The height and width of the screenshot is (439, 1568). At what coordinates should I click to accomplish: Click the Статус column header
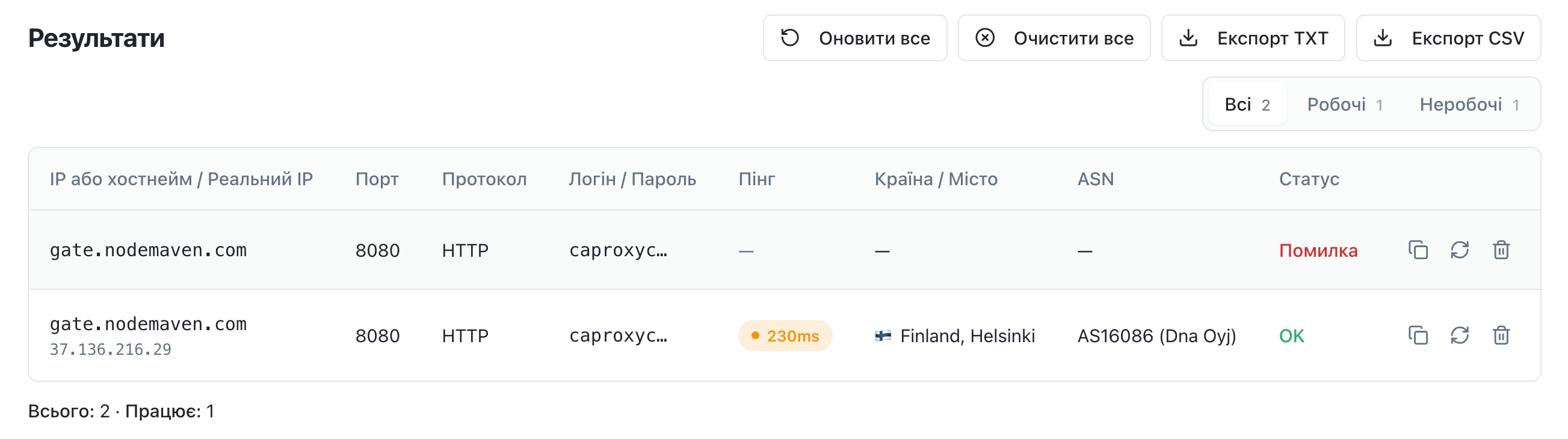click(x=1309, y=179)
